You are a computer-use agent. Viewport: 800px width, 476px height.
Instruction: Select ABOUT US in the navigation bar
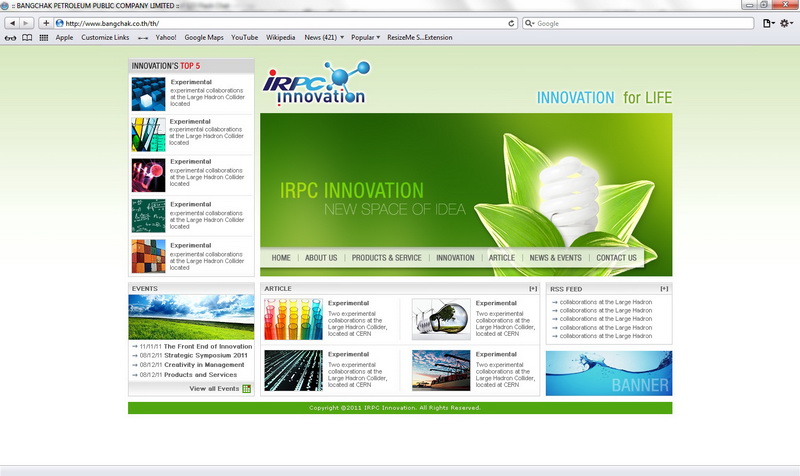click(x=321, y=258)
